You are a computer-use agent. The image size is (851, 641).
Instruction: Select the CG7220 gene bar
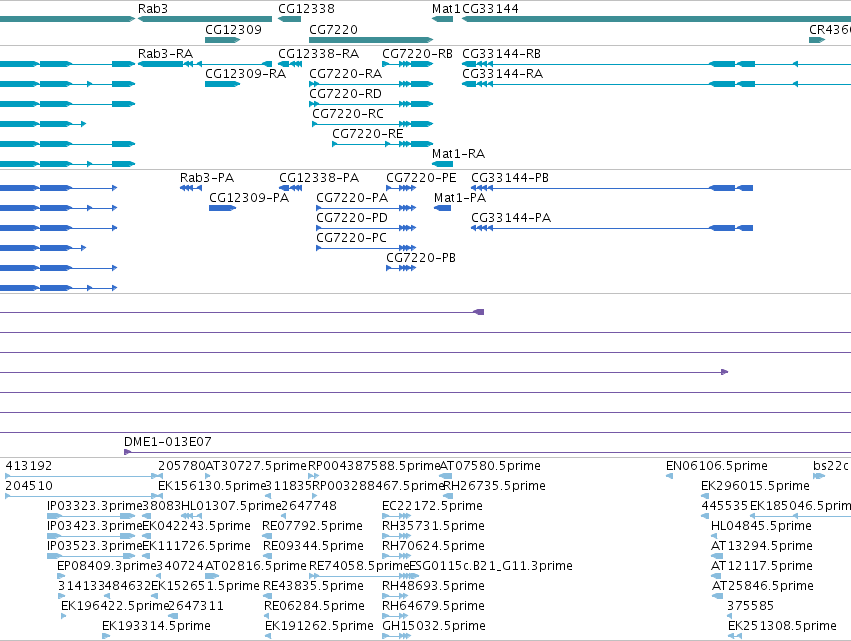coord(371,40)
